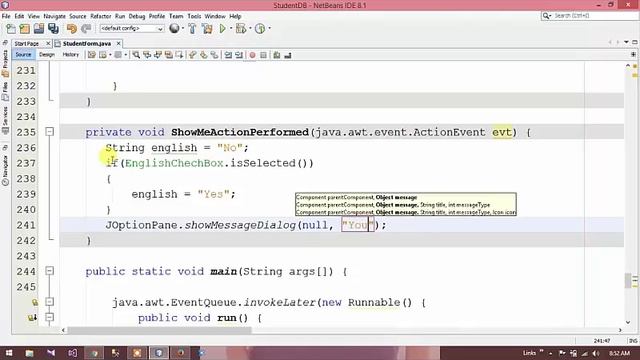Viewport: 640px width, 360px height.
Task: Click the Profile Project icon
Action: [260, 29]
